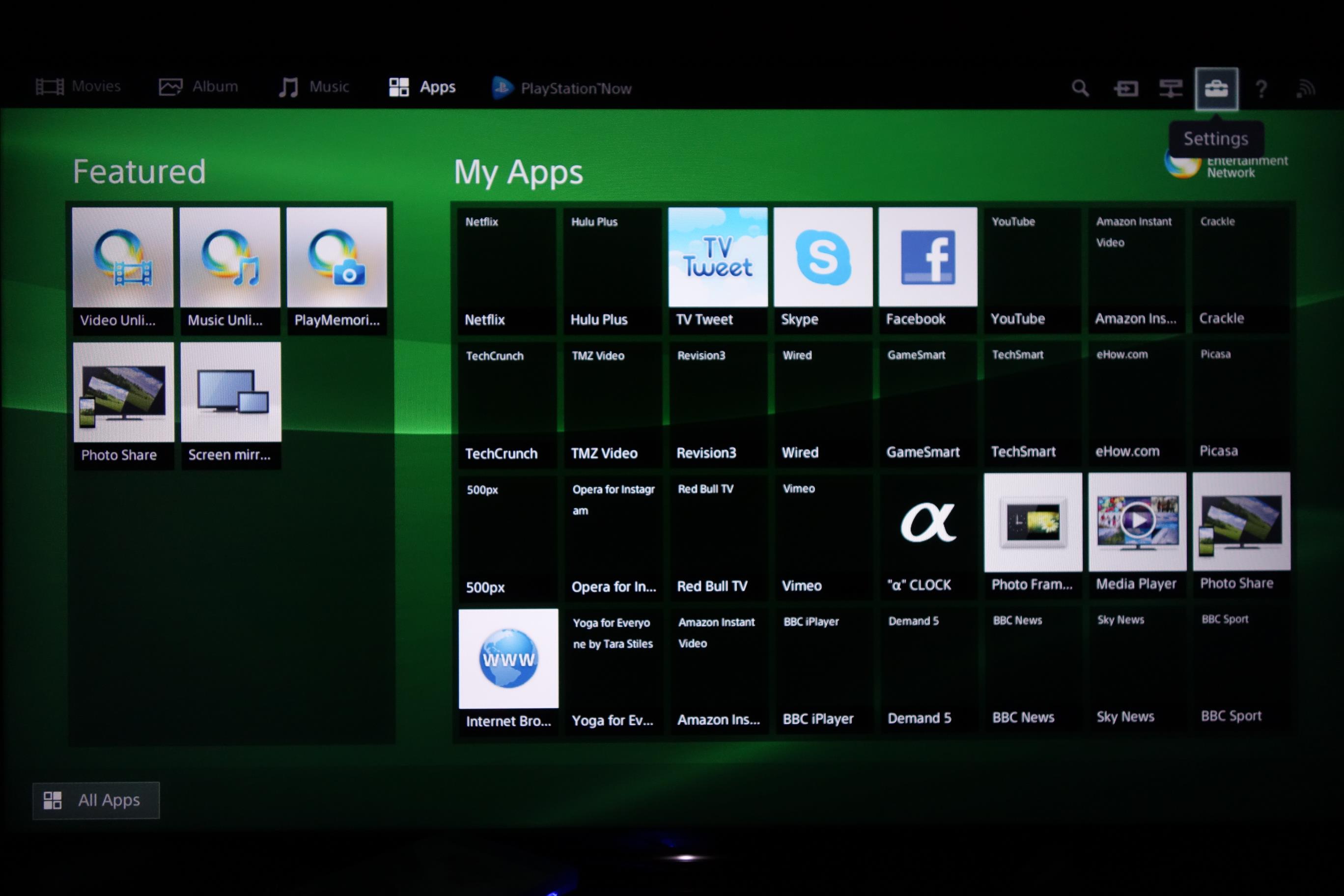The width and height of the screenshot is (1344, 896).
Task: Switch to the Movies tab
Action: click(x=79, y=87)
